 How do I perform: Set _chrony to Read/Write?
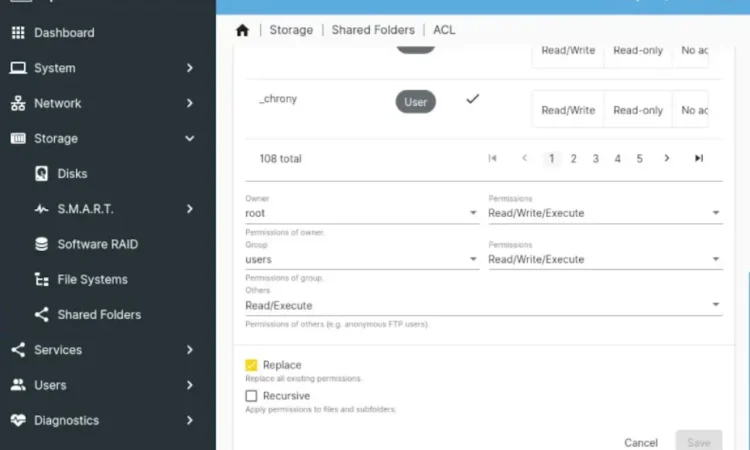[568, 110]
